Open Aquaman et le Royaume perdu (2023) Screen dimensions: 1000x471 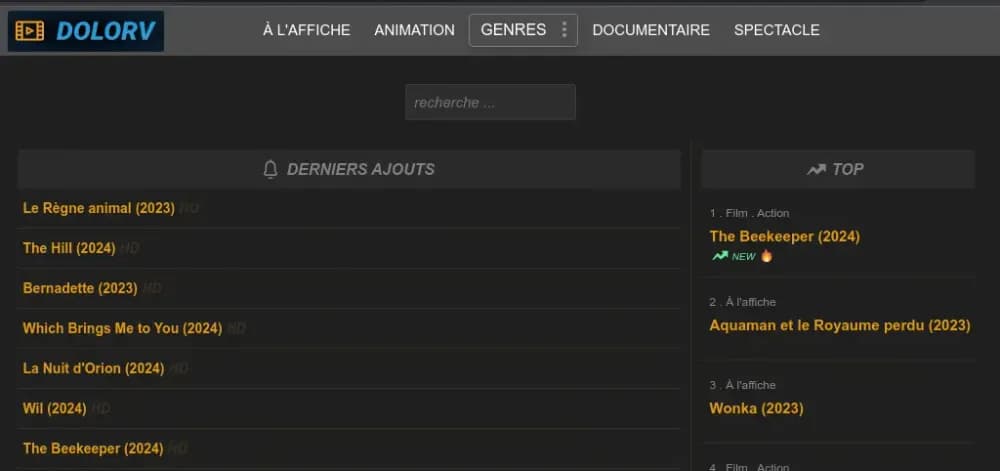(840, 326)
